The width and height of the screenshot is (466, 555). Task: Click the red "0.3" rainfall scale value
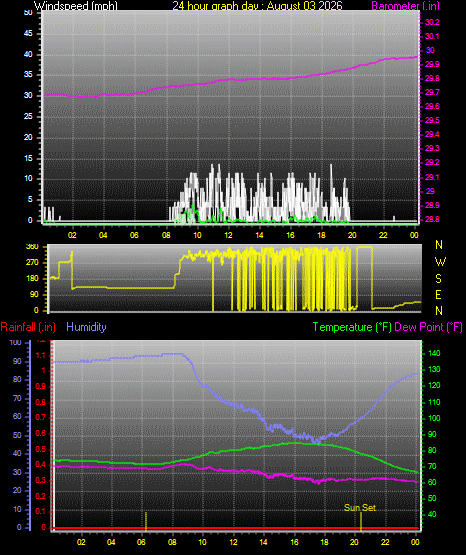pos(41,480)
